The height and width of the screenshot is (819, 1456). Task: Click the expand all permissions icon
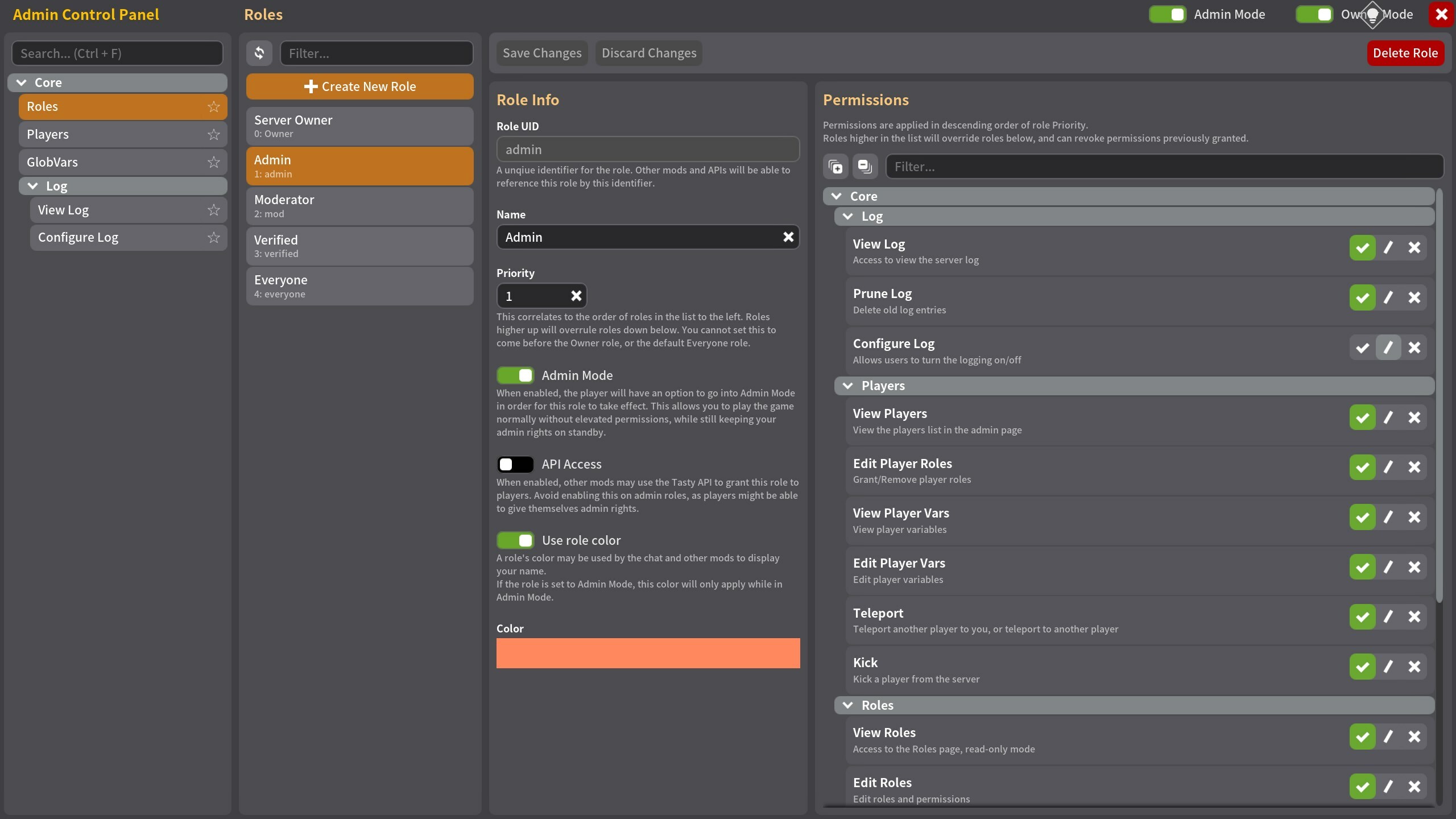point(835,167)
